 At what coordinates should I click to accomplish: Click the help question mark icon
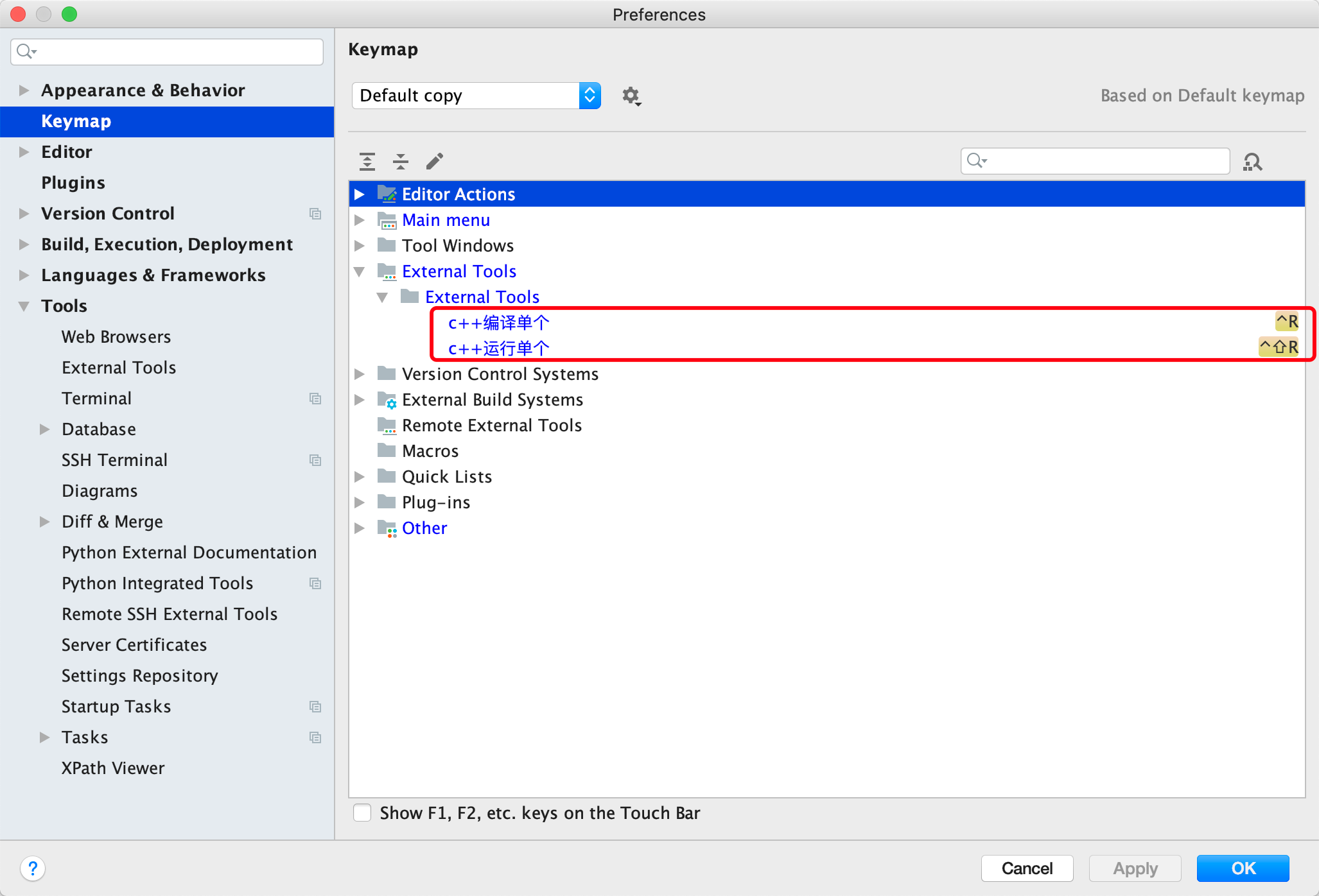[x=33, y=868]
